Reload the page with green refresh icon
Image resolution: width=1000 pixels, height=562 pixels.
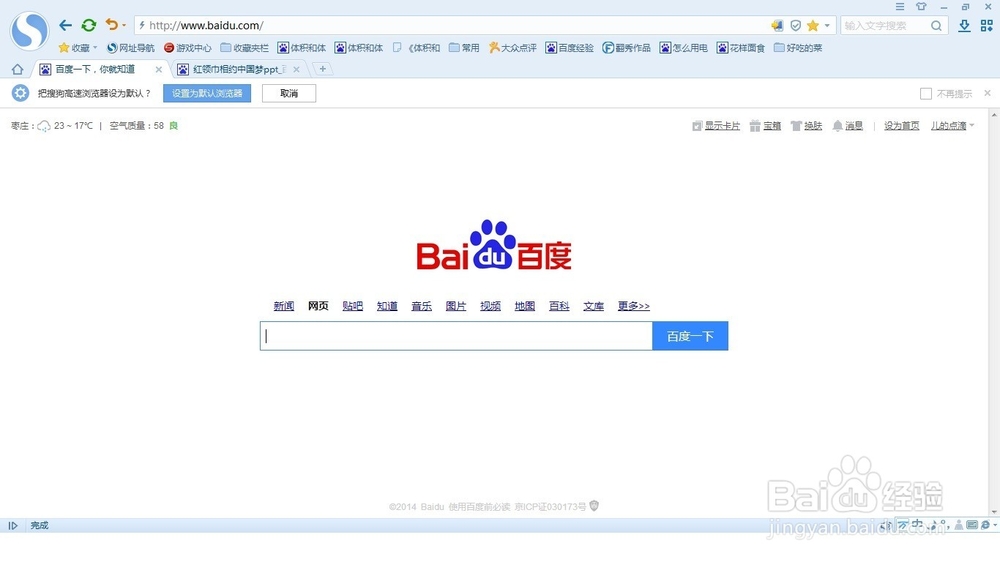(x=89, y=26)
